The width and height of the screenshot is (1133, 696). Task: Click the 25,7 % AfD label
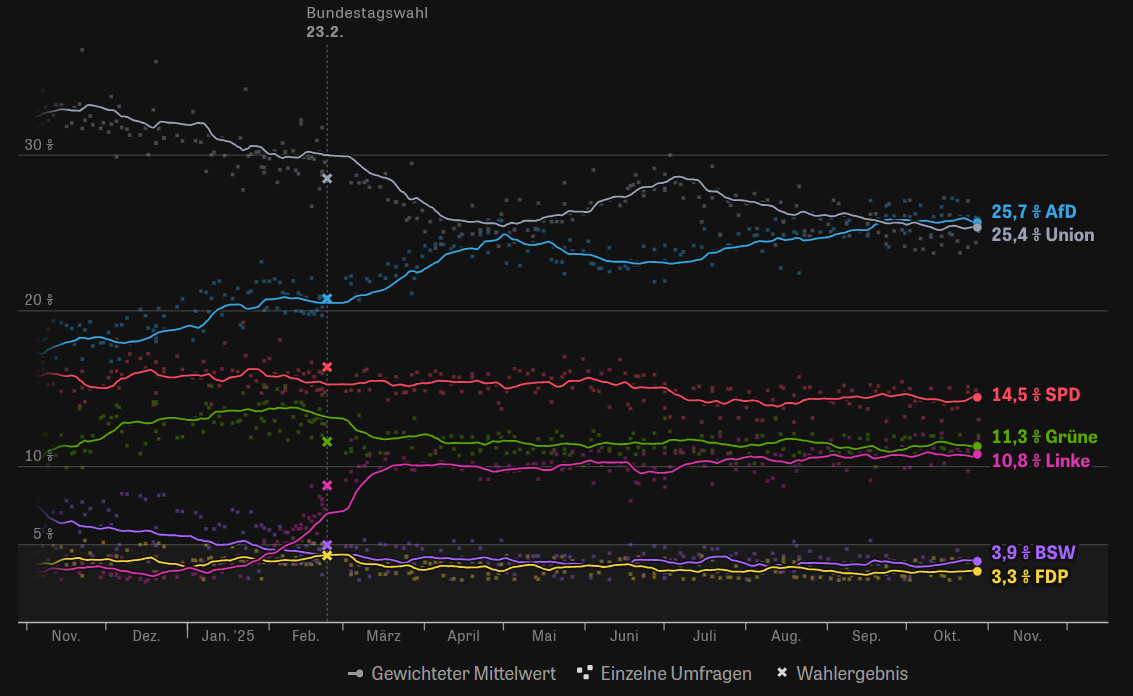[x=1034, y=212]
